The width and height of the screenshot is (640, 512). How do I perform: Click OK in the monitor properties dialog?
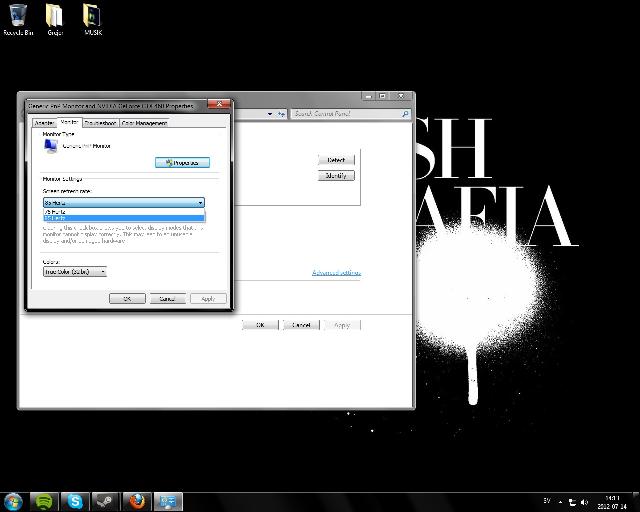pyautogui.click(x=127, y=299)
